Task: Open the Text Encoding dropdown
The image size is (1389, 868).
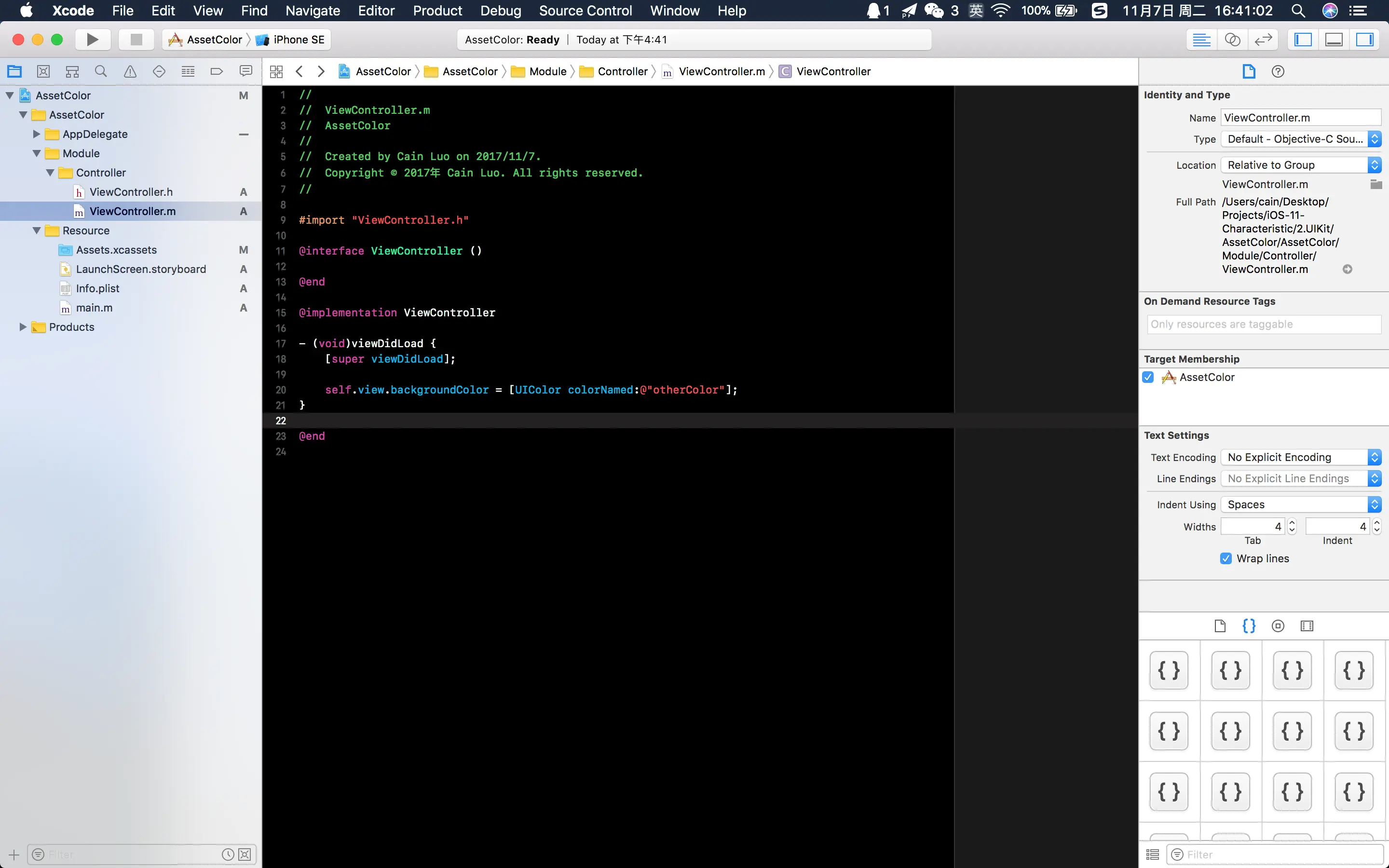Action: (x=1301, y=457)
